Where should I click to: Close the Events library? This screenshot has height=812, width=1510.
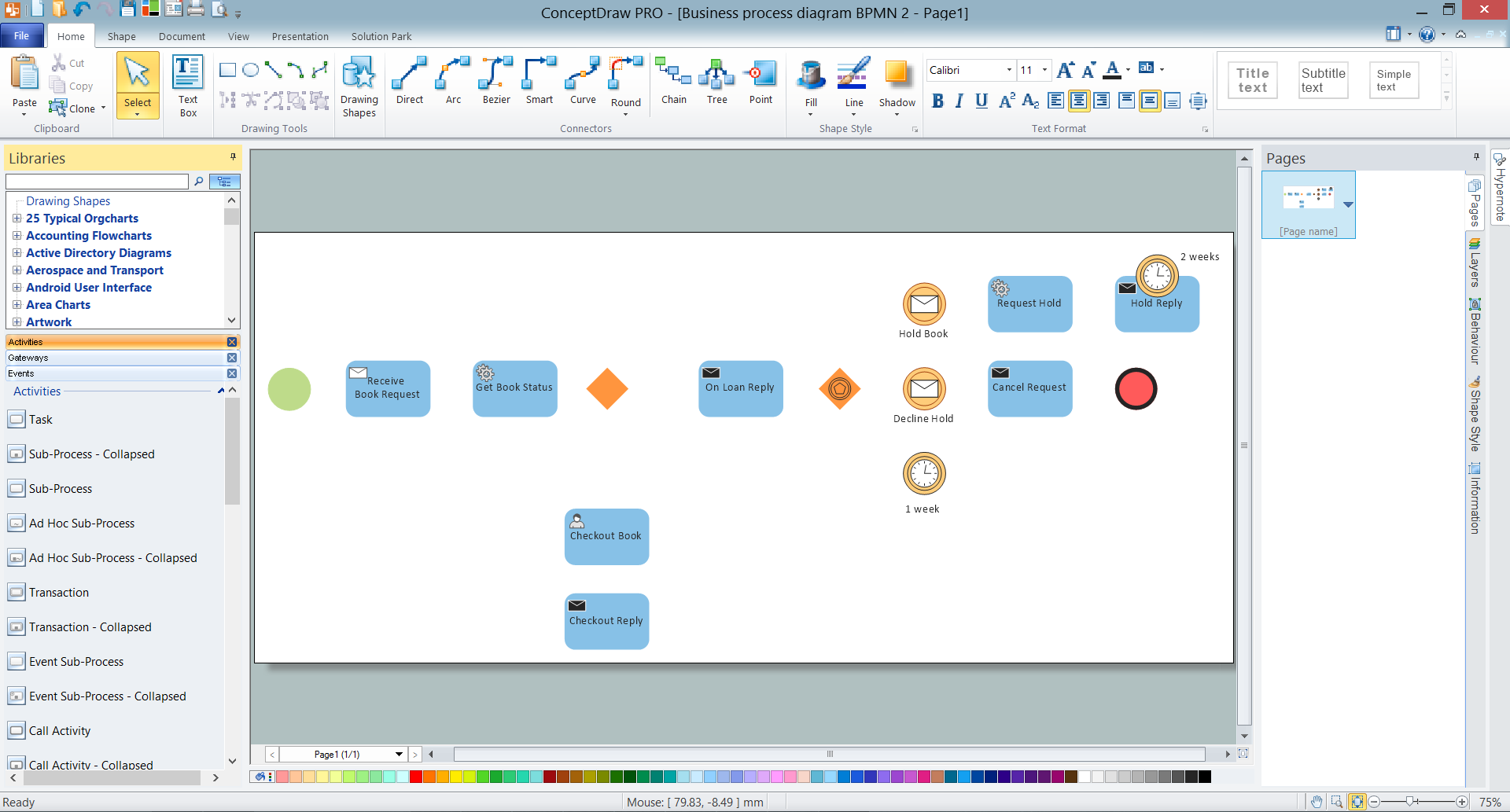click(x=232, y=373)
